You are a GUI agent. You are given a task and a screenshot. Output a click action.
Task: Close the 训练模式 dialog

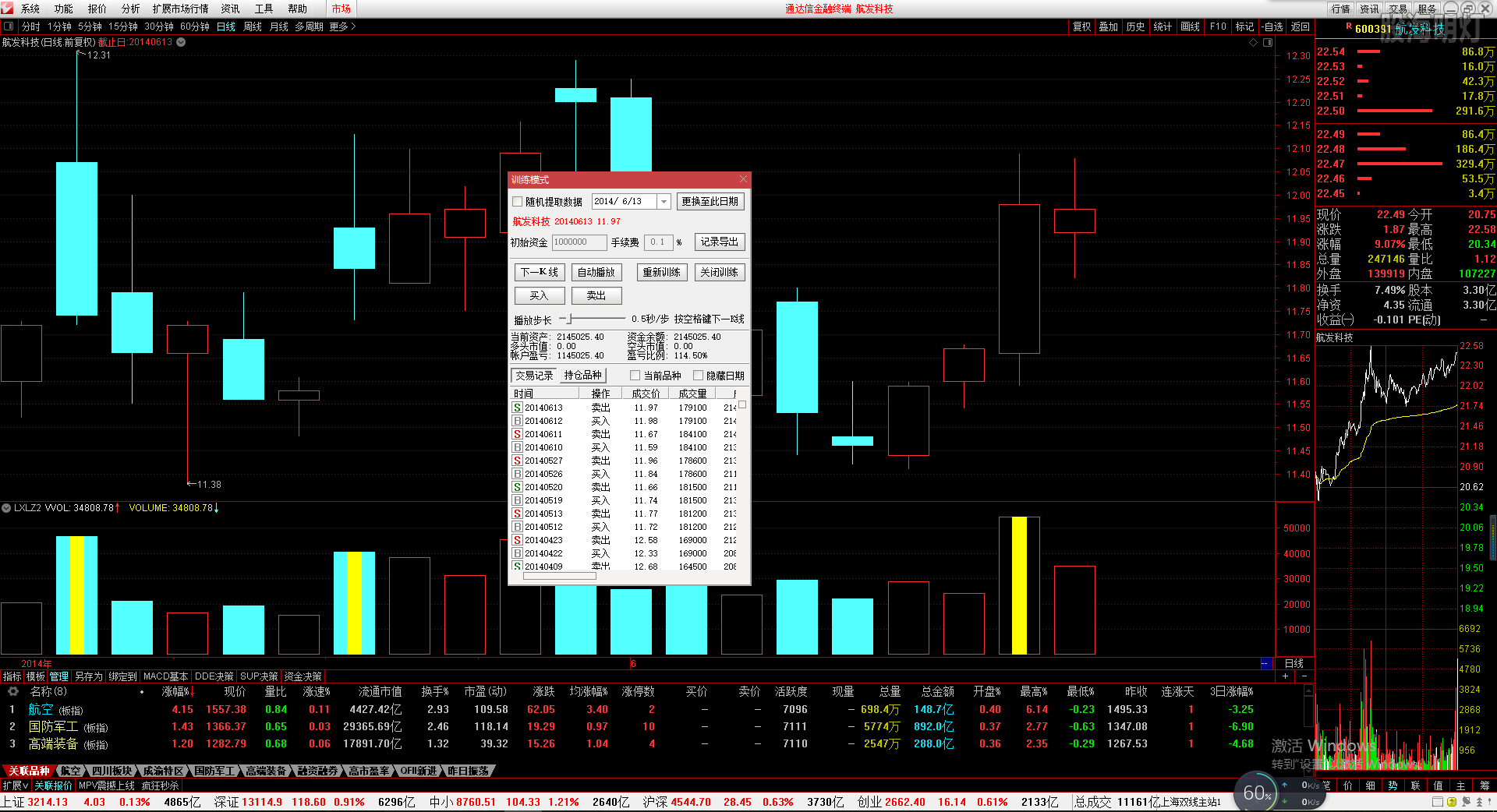pos(743,179)
